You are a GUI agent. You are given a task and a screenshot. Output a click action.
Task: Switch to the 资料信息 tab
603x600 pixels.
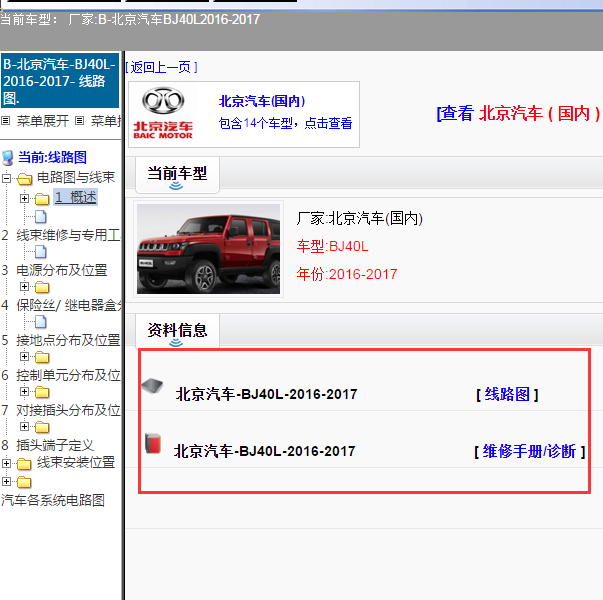click(x=177, y=332)
